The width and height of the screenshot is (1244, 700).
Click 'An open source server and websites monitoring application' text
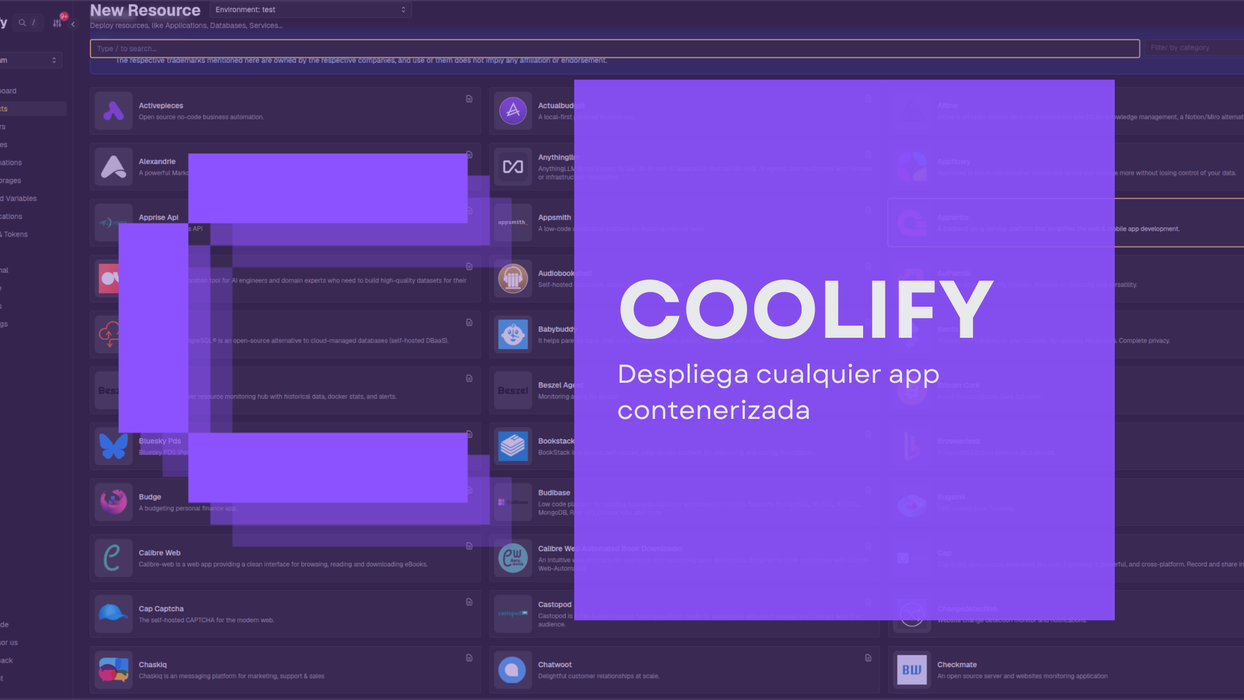[1024, 676]
